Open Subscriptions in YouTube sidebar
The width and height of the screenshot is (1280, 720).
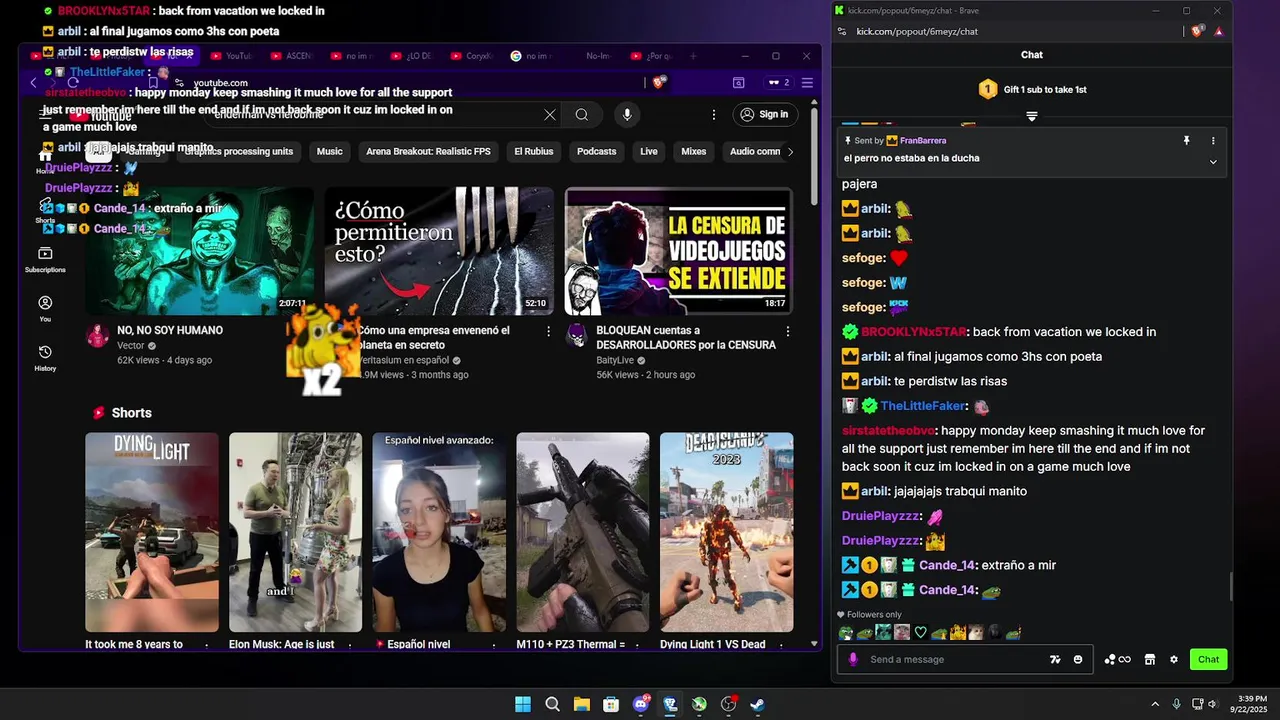pos(45,260)
